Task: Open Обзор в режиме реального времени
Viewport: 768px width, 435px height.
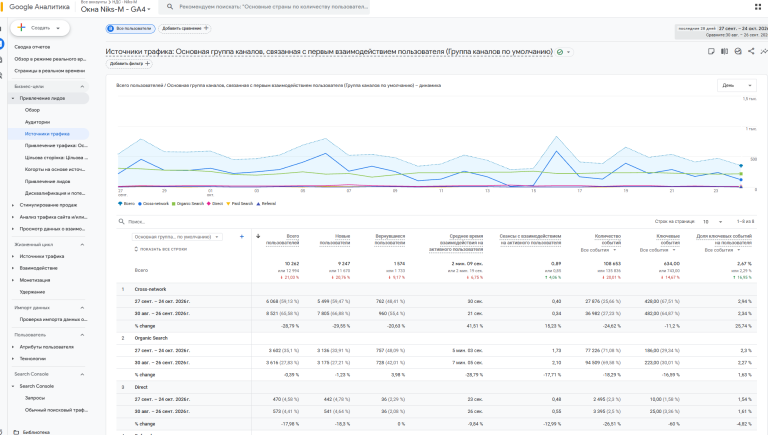Action: coord(50,59)
